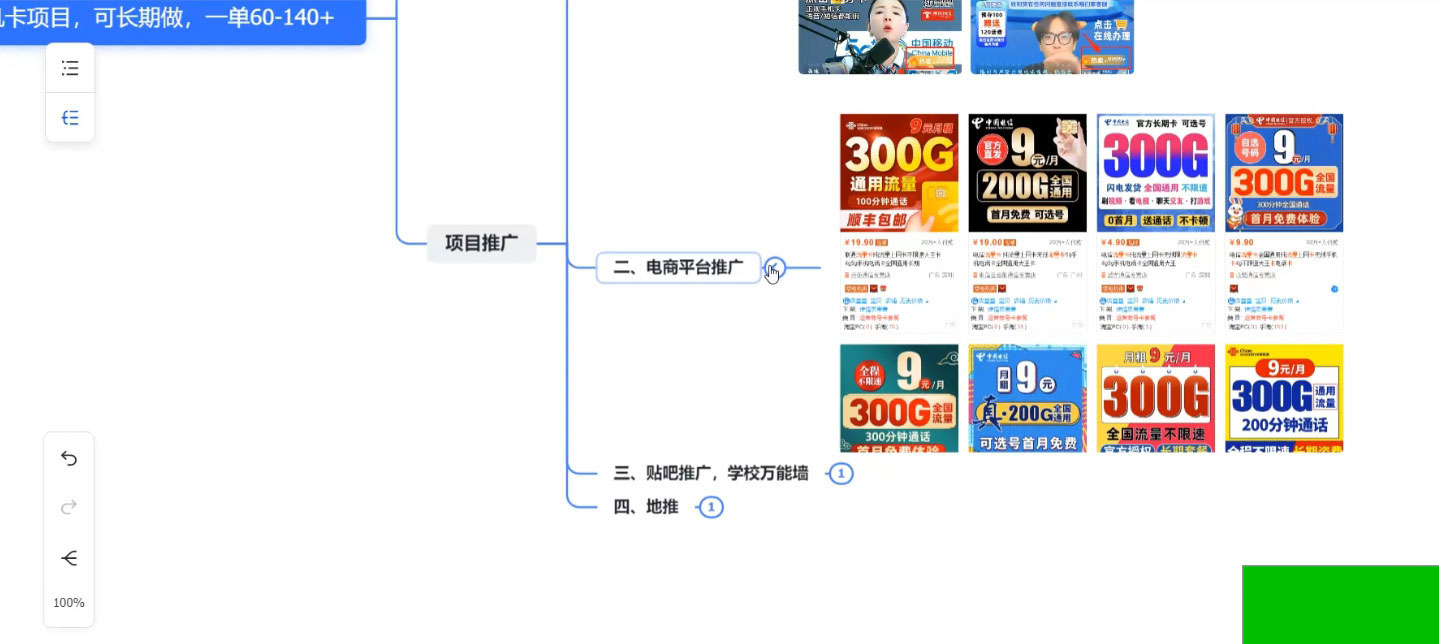
Task: Select the 四、地推 node
Action: (645, 508)
